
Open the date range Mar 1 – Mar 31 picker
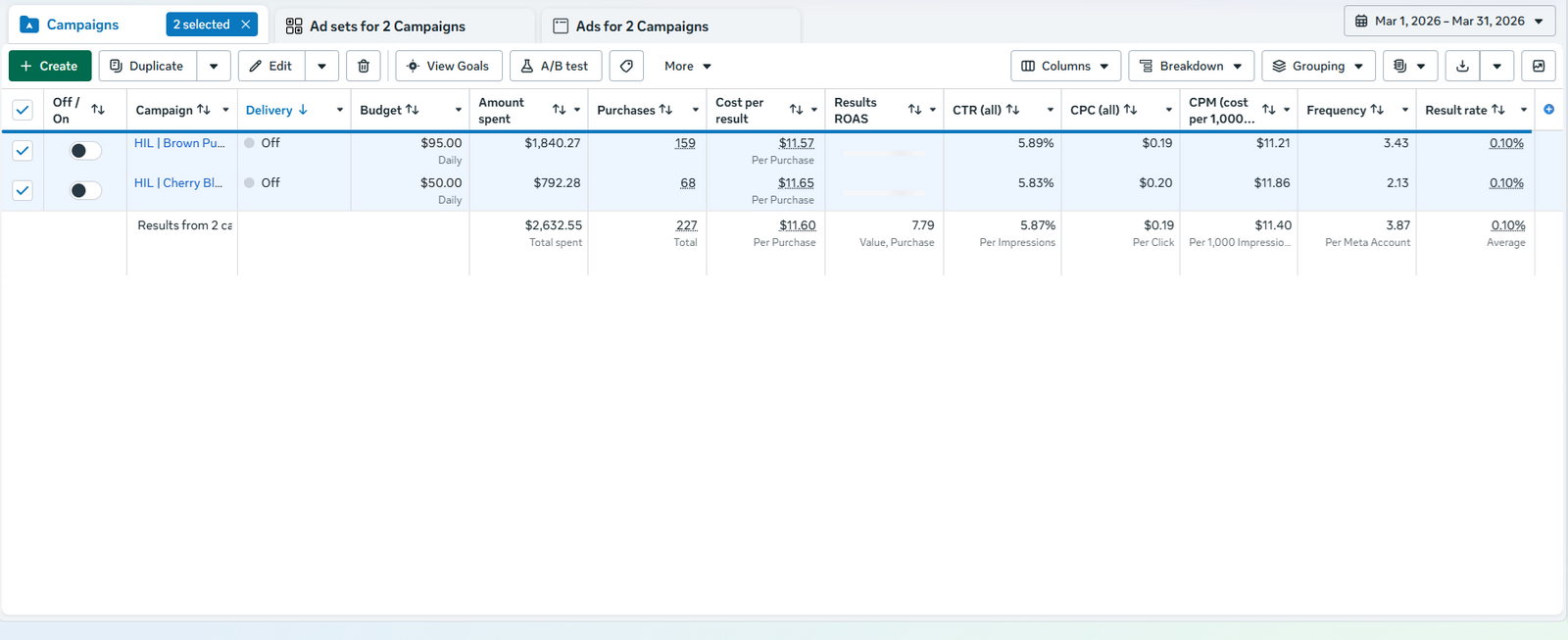[x=1449, y=21]
